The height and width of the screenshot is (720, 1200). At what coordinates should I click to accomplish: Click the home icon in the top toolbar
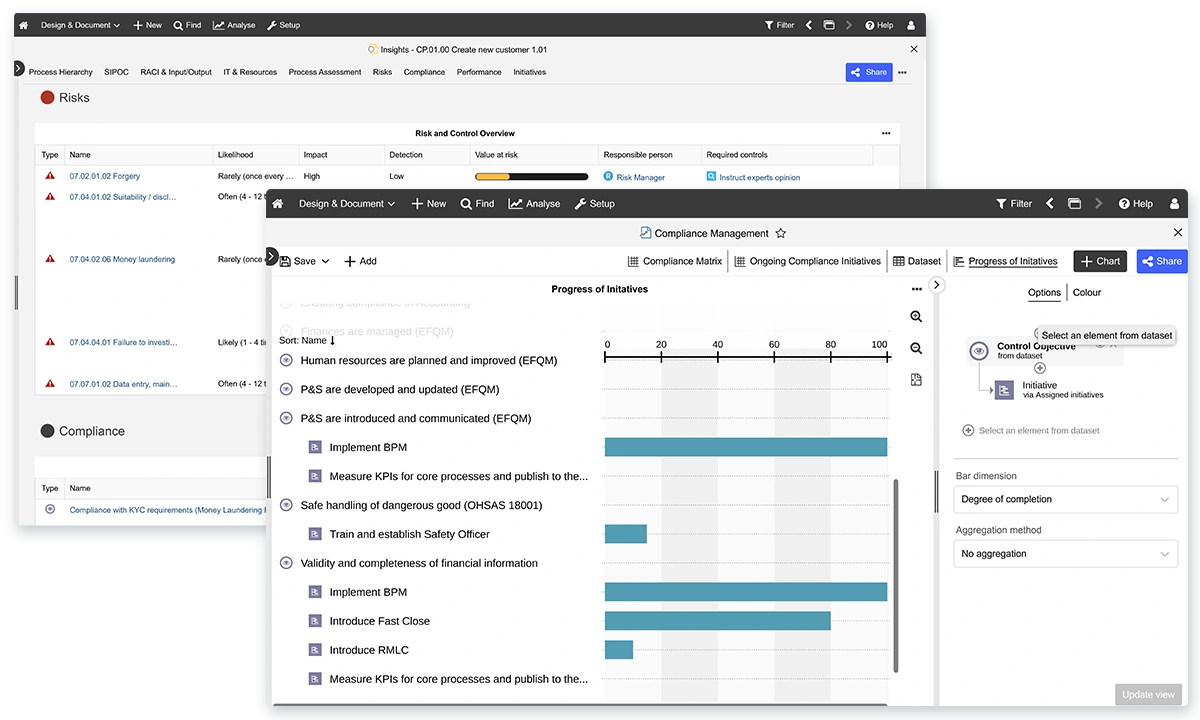(x=277, y=203)
